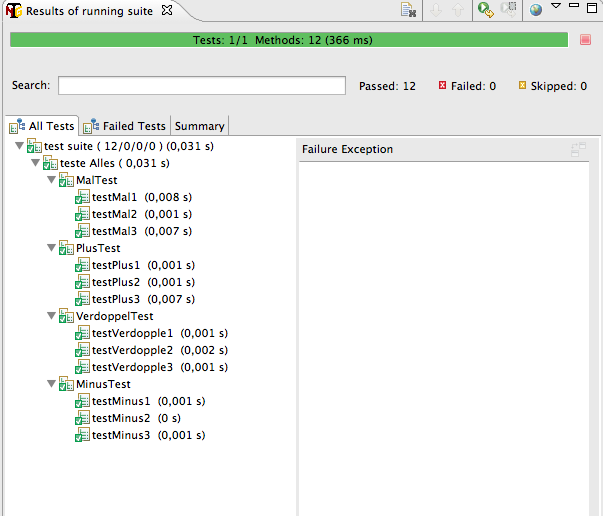Image resolution: width=603 pixels, height=516 pixels.
Task: Open the test report with the globe icon
Action: click(x=536, y=10)
